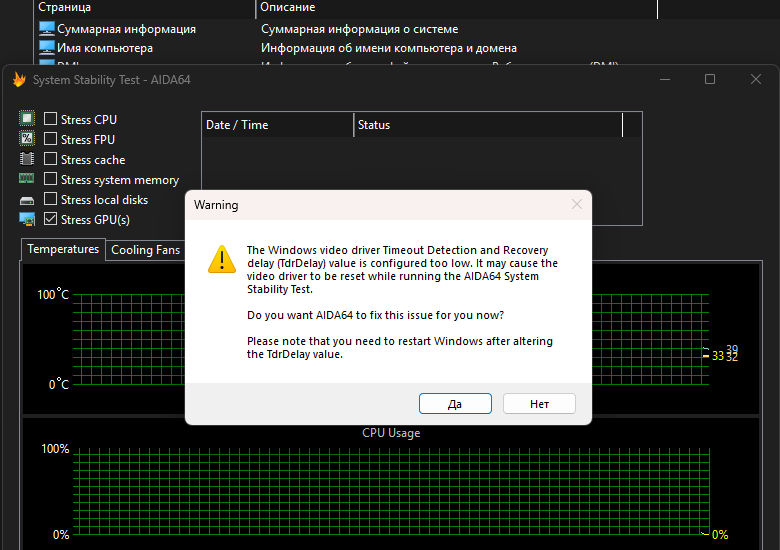Tick the Stress system memory checkbox
The image size is (780, 550).
pyautogui.click(x=50, y=178)
